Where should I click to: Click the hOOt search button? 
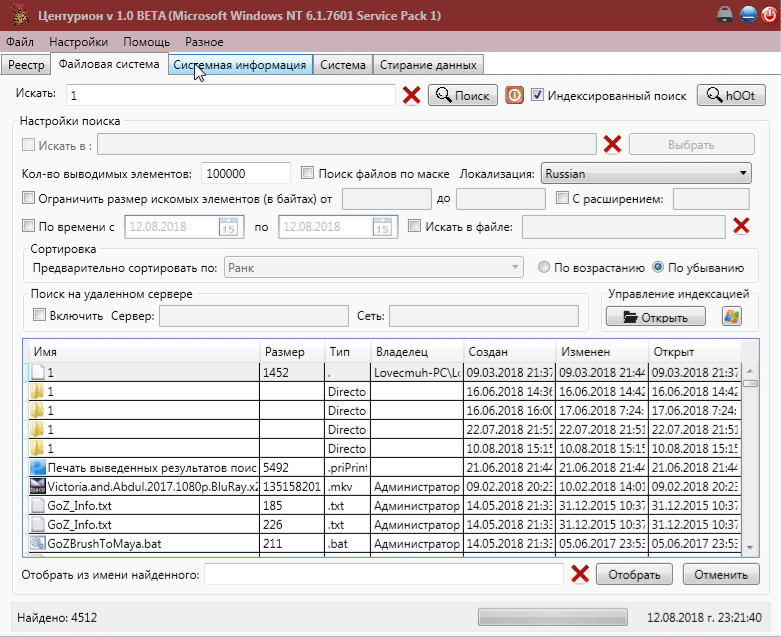731,95
